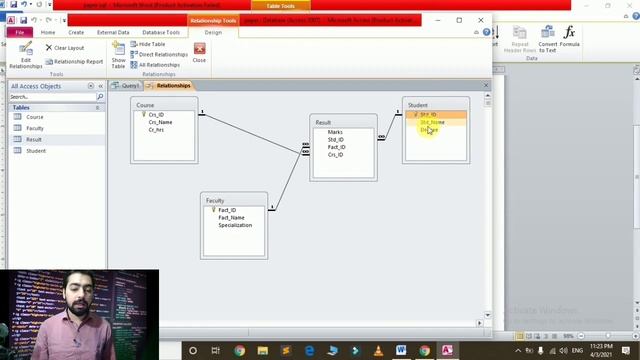Click Crs_ID field in Result table
The height and width of the screenshot is (360, 640).
tap(335, 155)
